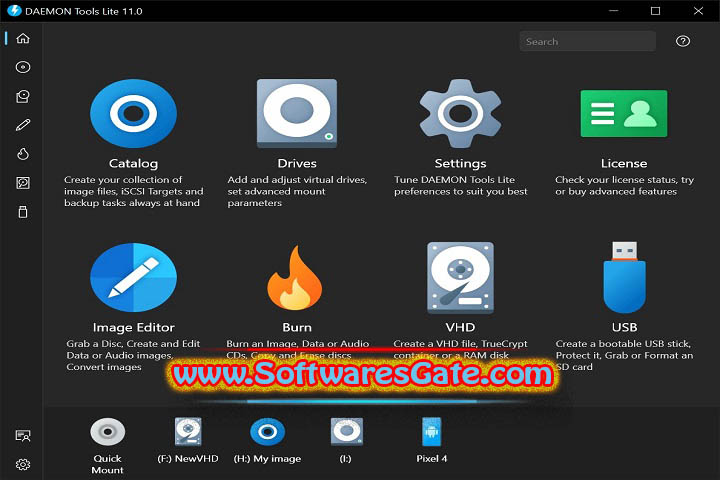Click the Catalog title text
This screenshot has width=720, height=480.
point(133,164)
